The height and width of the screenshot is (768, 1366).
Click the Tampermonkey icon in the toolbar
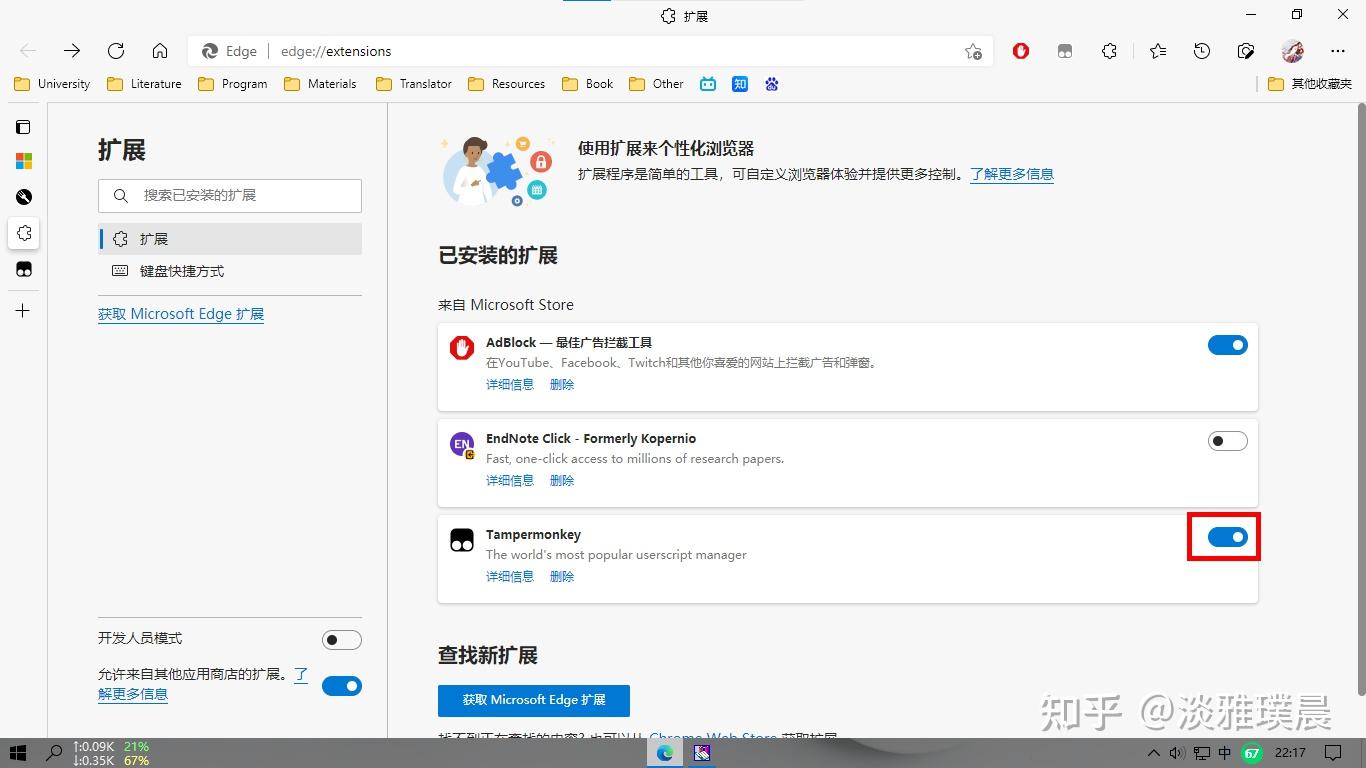pyautogui.click(x=1064, y=51)
